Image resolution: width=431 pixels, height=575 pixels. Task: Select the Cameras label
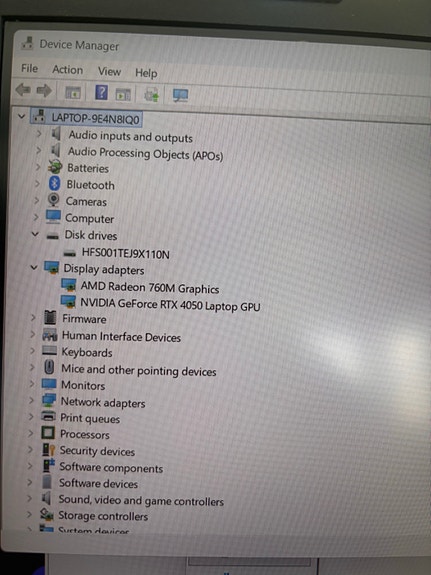pyautogui.click(x=86, y=201)
